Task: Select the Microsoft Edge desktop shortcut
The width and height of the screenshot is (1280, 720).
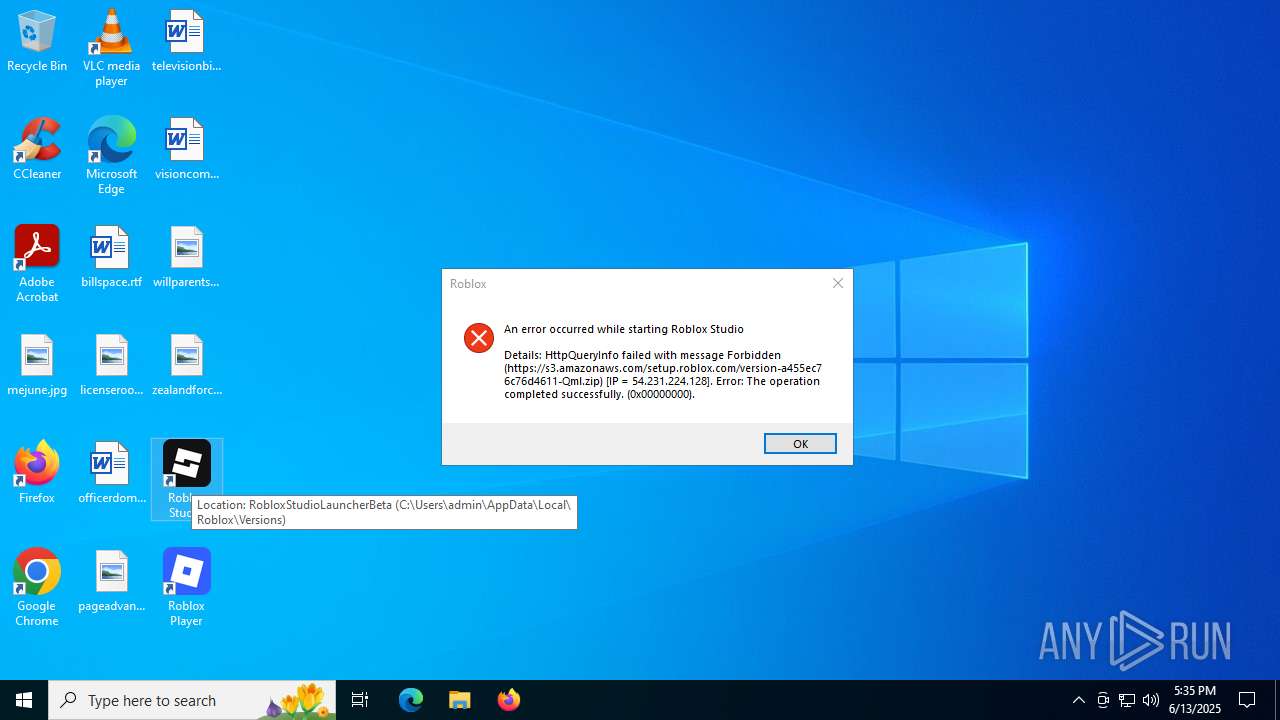Action: click(x=111, y=155)
